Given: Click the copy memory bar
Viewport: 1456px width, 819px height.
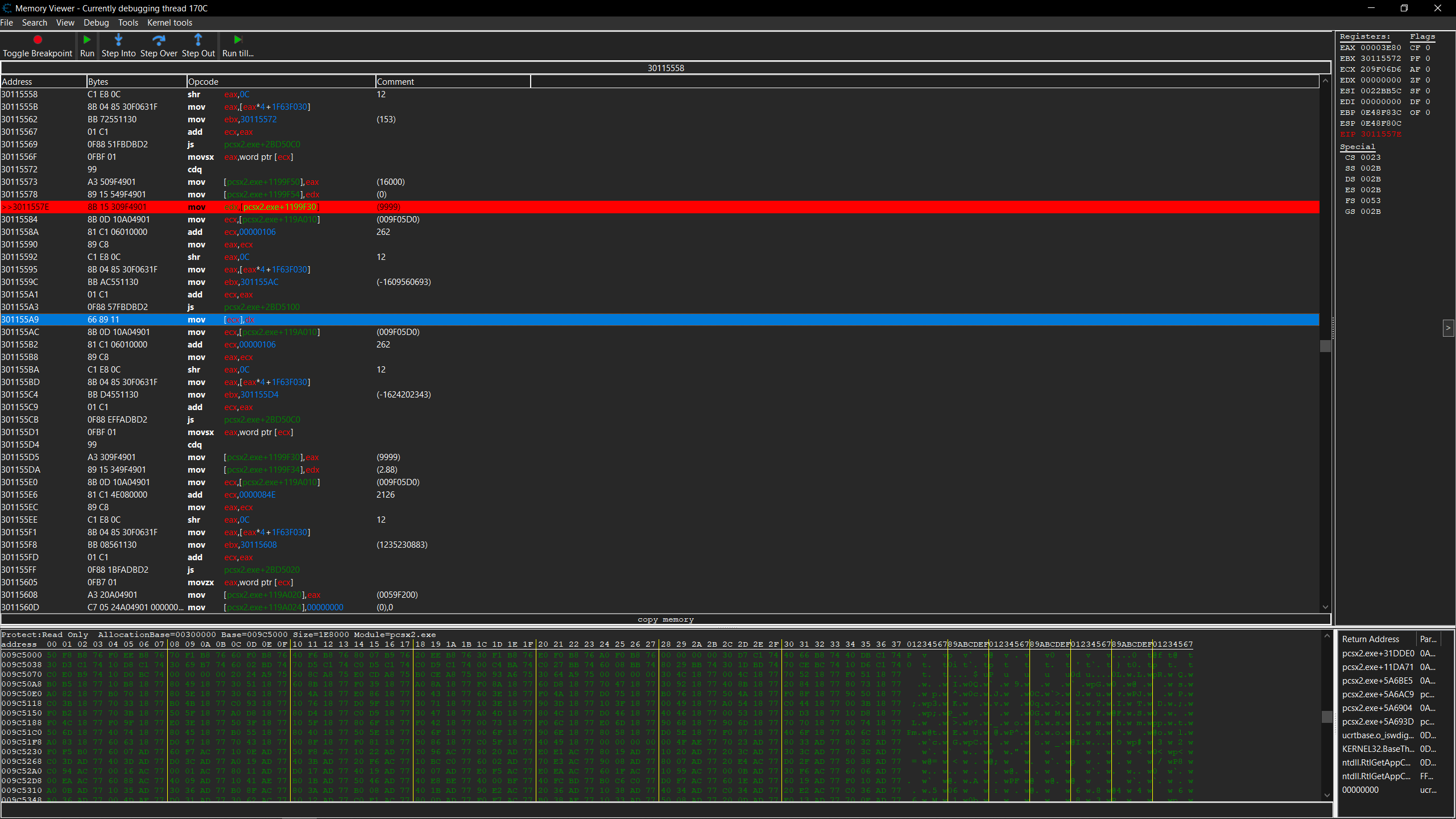Looking at the screenshot, I should 665,619.
